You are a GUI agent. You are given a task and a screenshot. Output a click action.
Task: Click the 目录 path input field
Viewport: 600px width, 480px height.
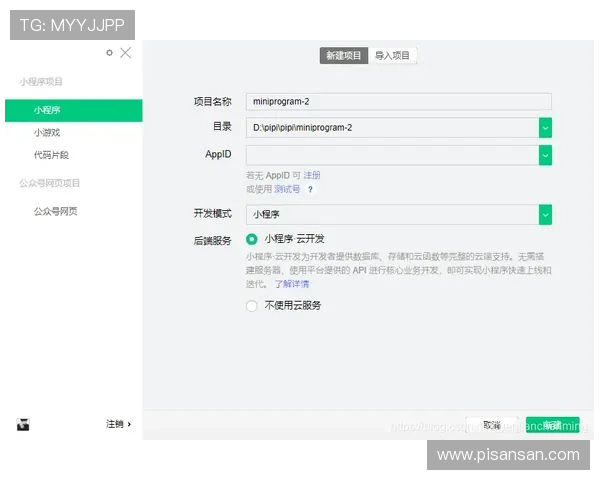point(393,127)
